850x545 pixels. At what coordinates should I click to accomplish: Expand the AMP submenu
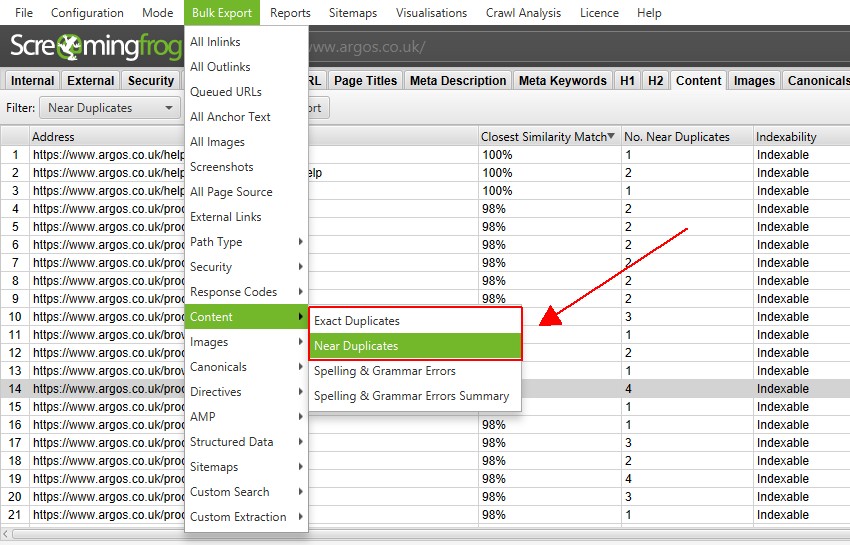click(x=246, y=416)
